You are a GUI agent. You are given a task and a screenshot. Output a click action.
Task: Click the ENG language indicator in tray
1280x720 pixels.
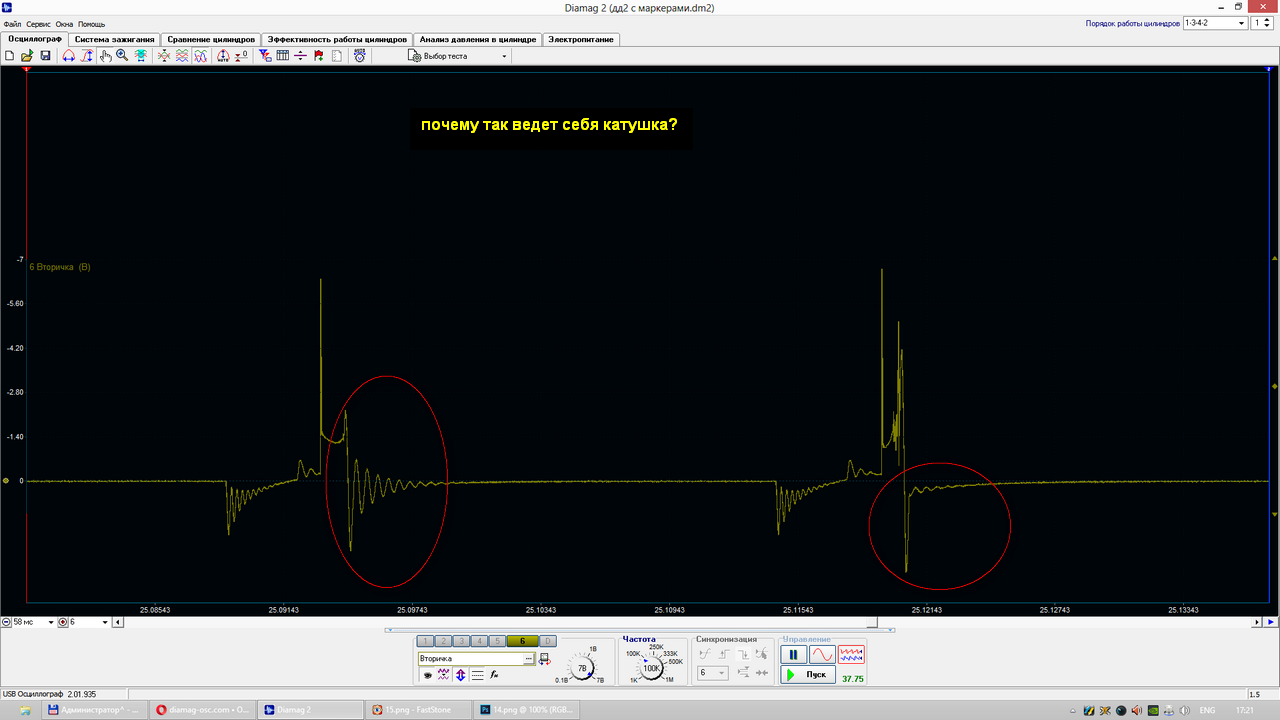(1207, 710)
